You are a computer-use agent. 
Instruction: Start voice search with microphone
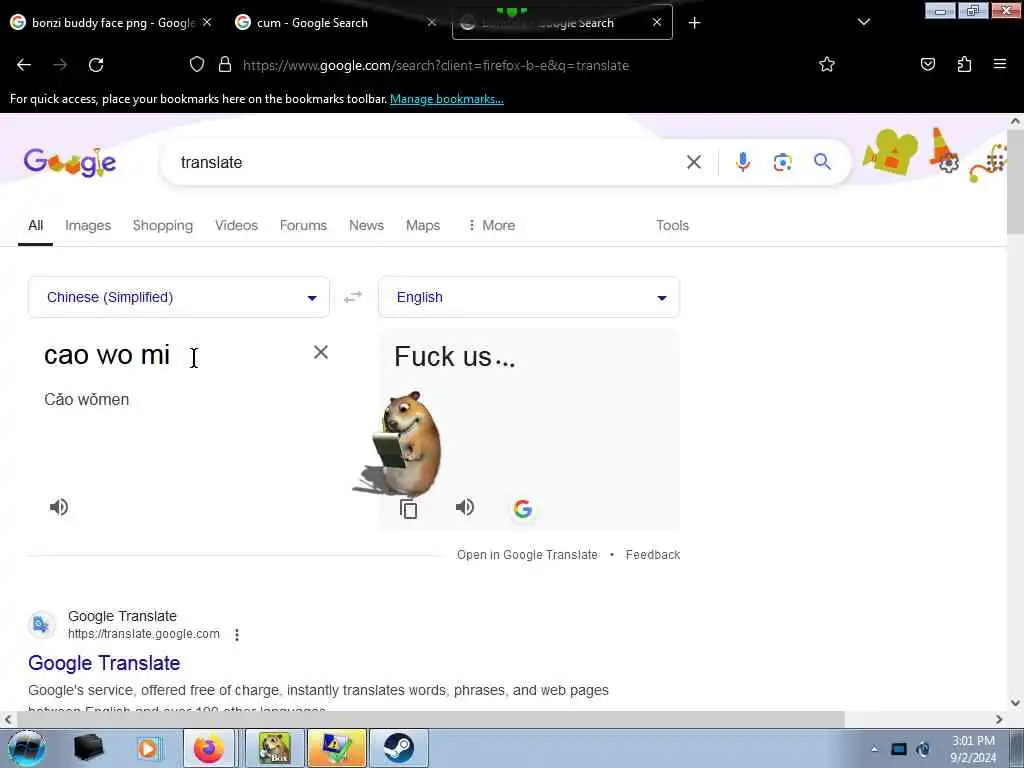pyautogui.click(x=743, y=162)
